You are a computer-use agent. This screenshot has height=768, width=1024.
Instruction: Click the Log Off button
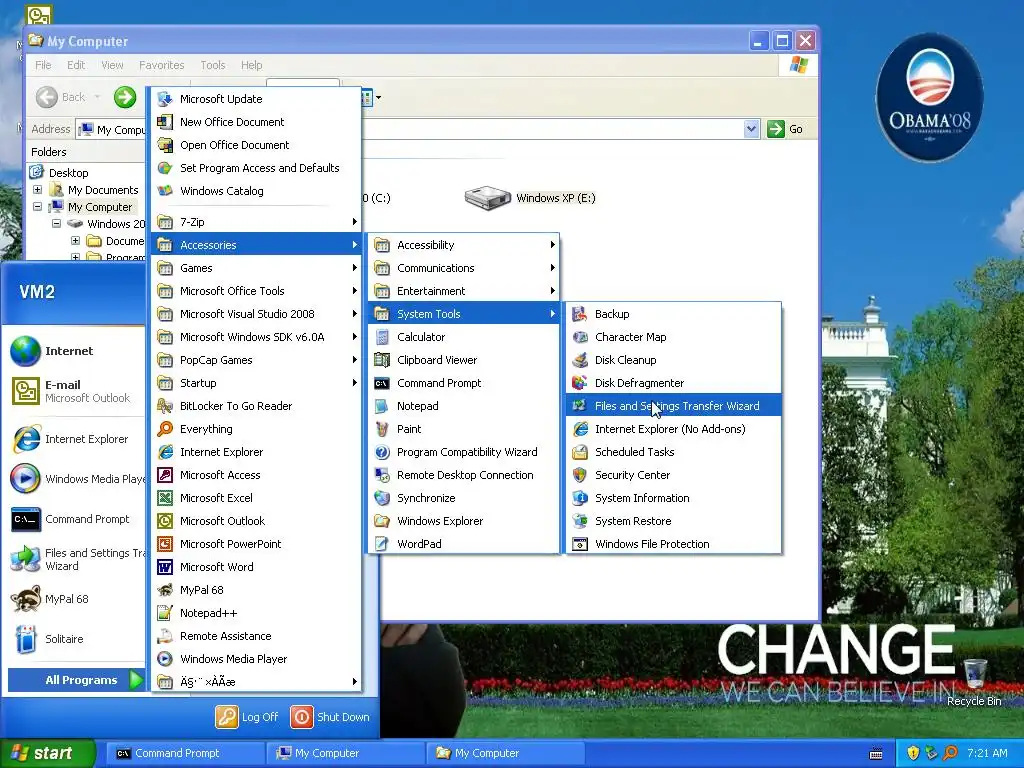pos(247,716)
